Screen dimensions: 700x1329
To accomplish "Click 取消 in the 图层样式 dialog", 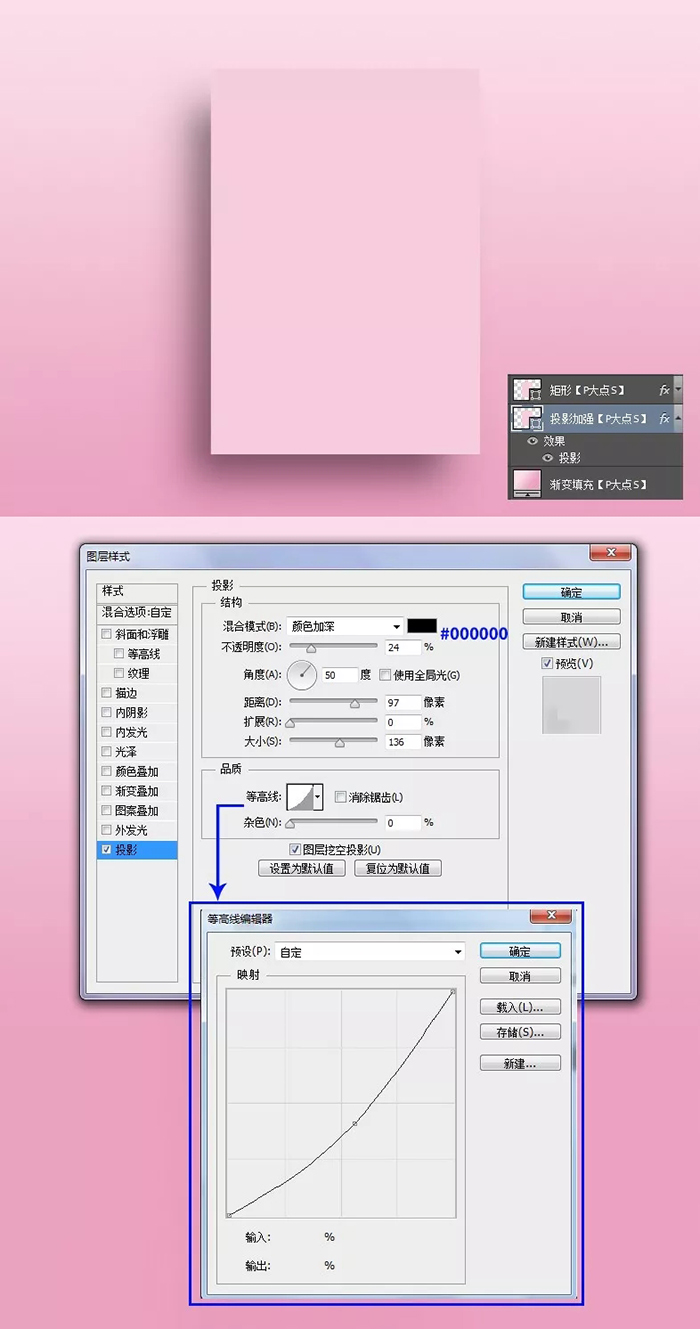I will (571, 617).
